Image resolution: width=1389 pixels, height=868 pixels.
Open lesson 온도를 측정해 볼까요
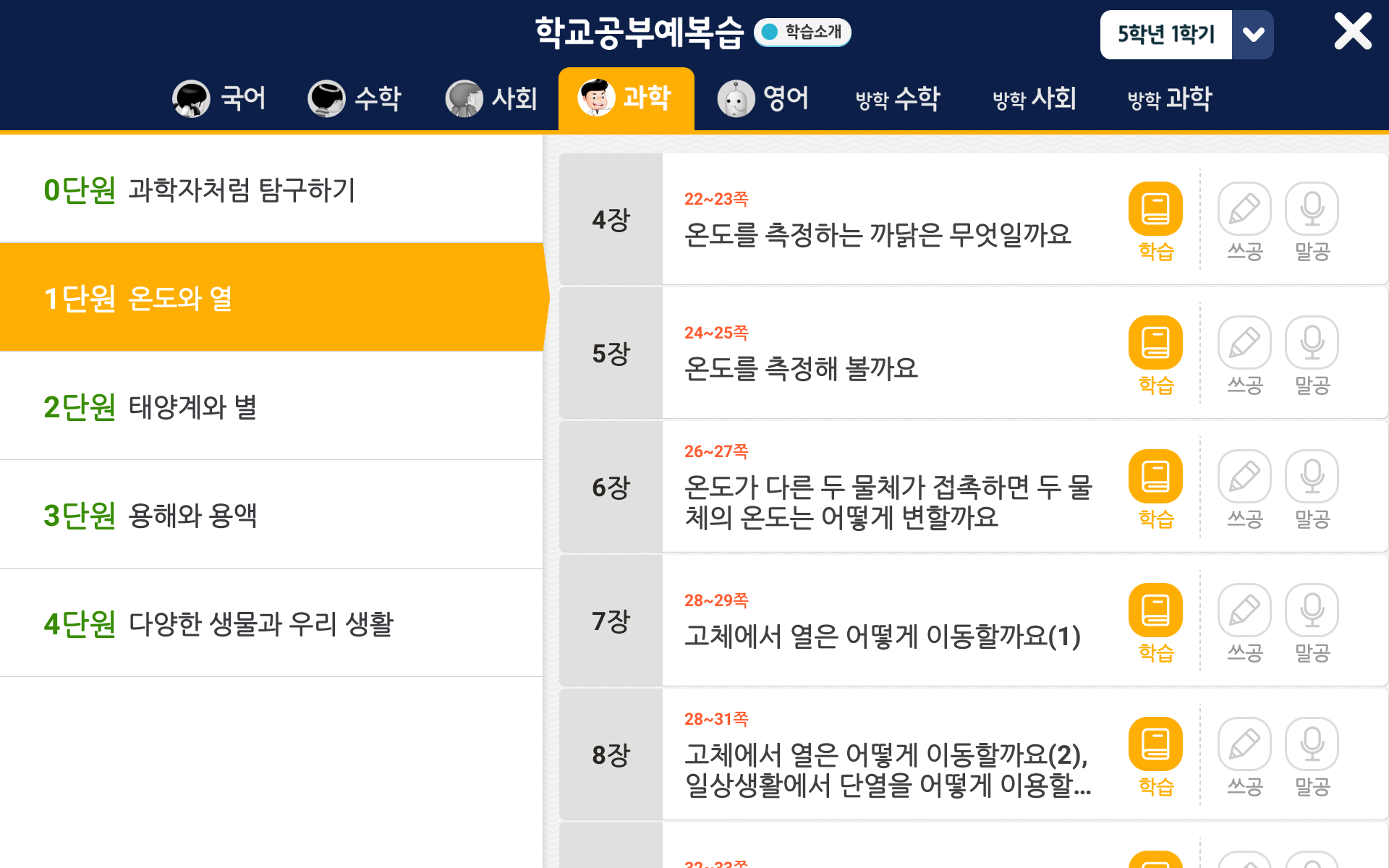point(801,368)
